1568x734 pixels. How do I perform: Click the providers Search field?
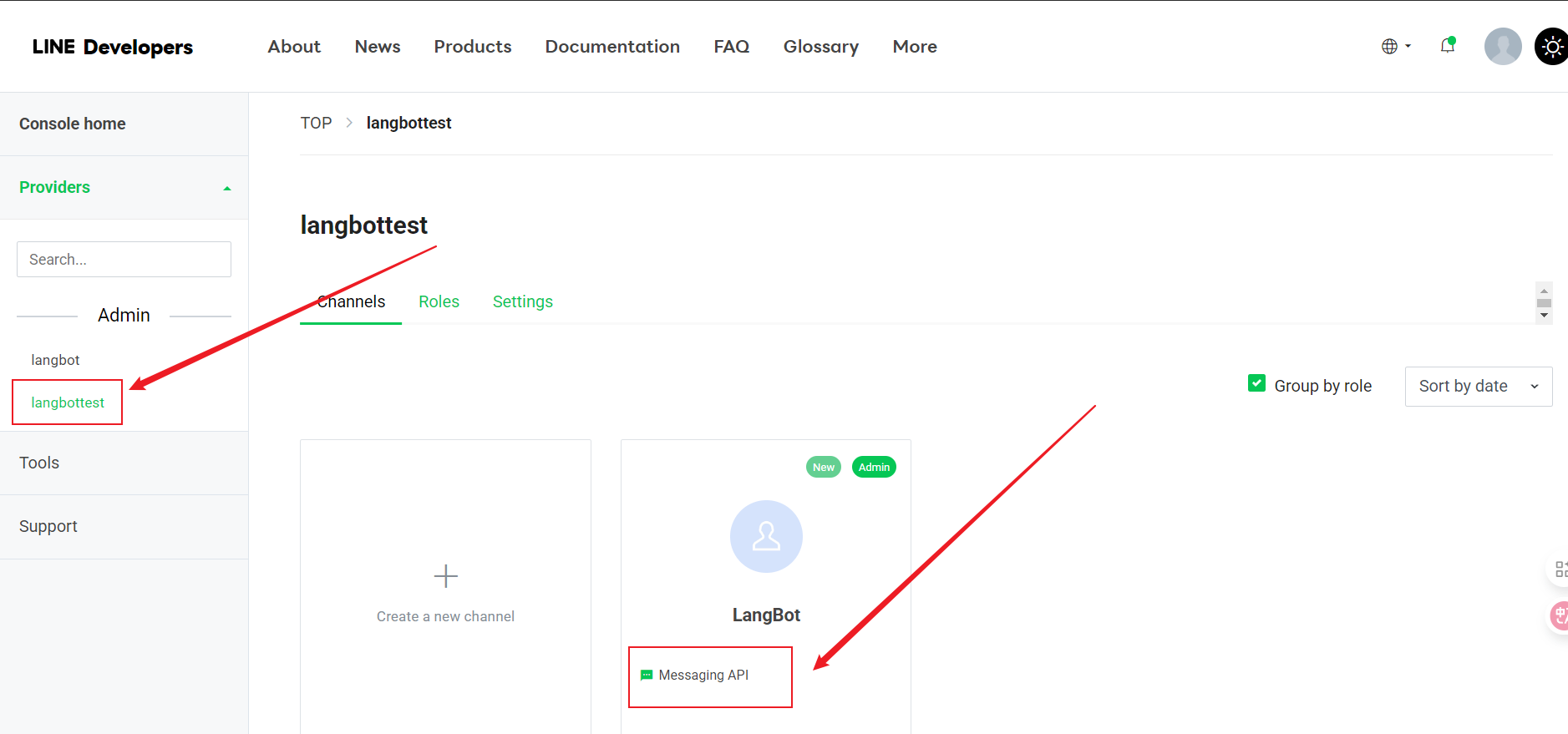click(124, 260)
